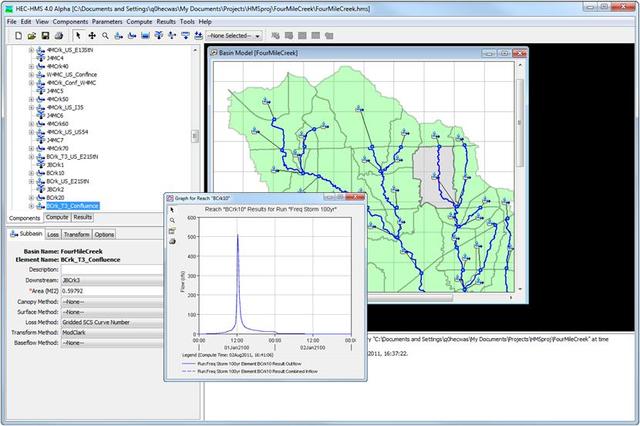Choose the Source creation tool
This screenshot has height=426, width=640.
coord(185,36)
